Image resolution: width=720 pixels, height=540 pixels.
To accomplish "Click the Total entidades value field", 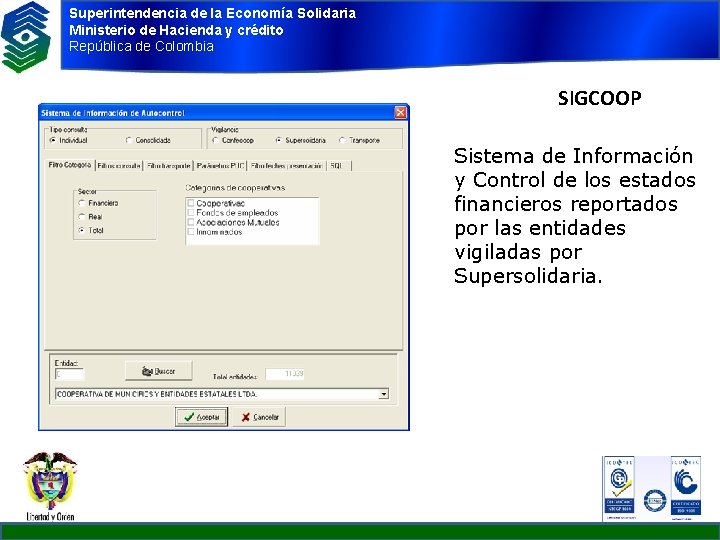I will (285, 374).
